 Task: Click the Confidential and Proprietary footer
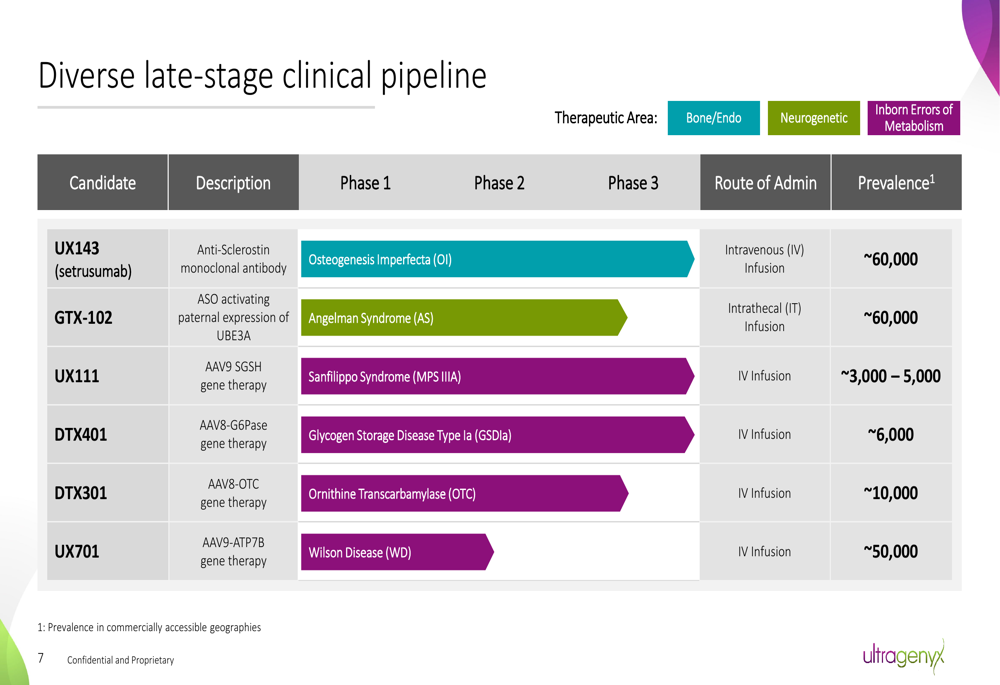[x=121, y=660]
